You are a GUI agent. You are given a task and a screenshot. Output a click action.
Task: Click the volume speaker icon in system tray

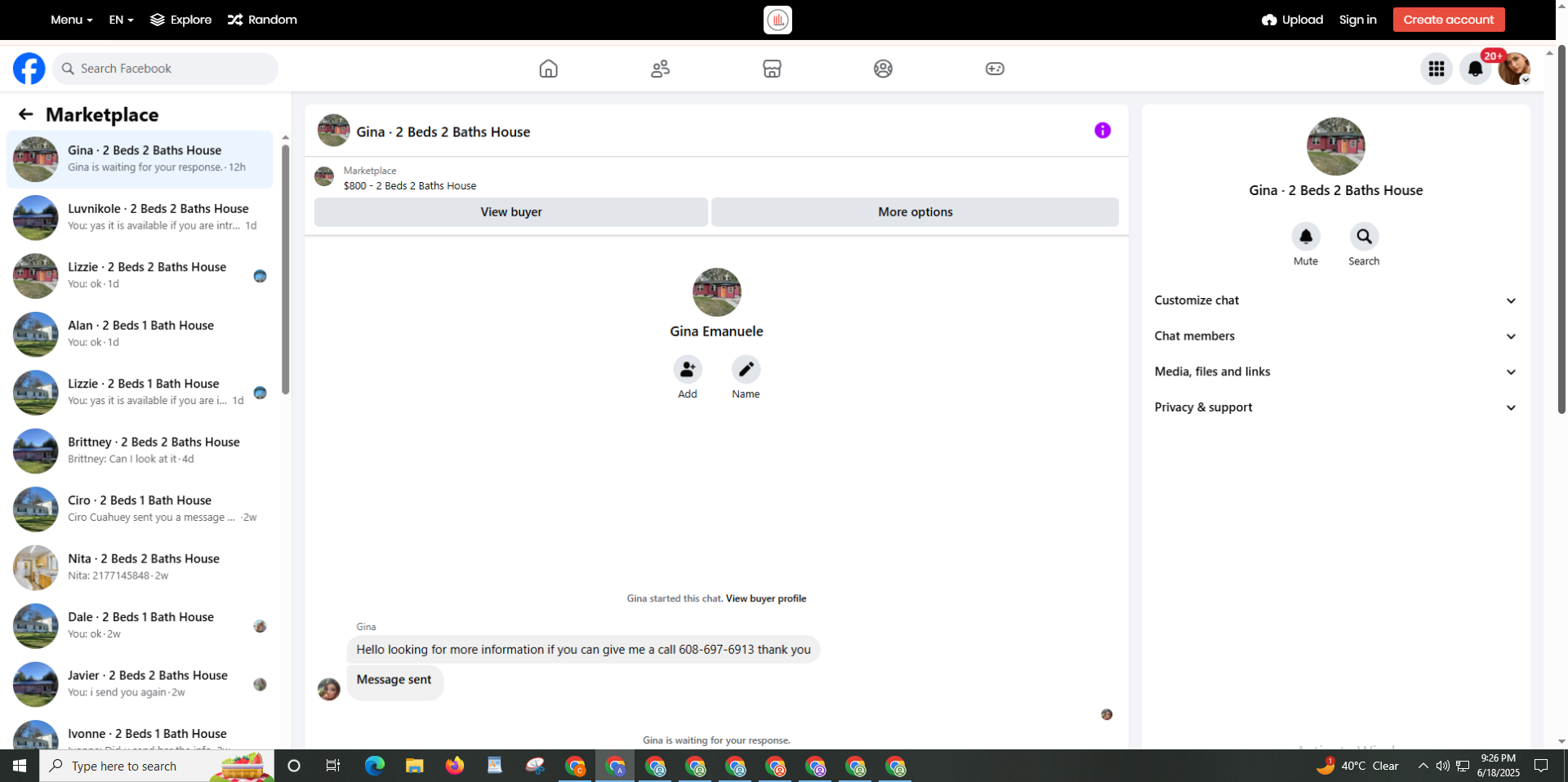pyautogui.click(x=1443, y=766)
